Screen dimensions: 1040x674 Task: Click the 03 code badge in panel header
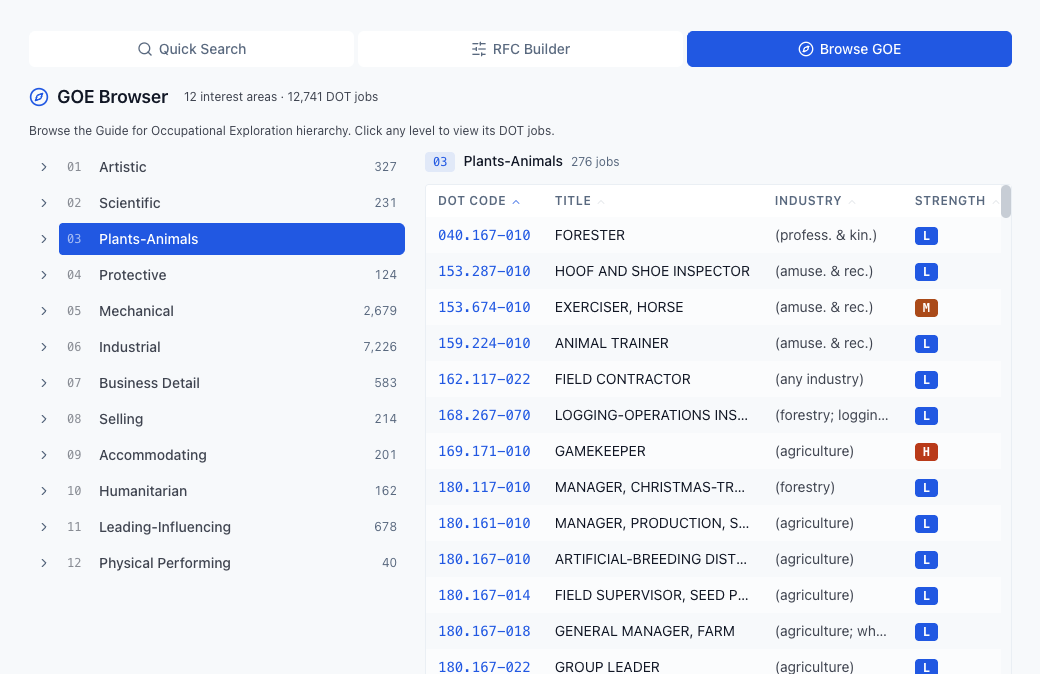[x=440, y=162]
